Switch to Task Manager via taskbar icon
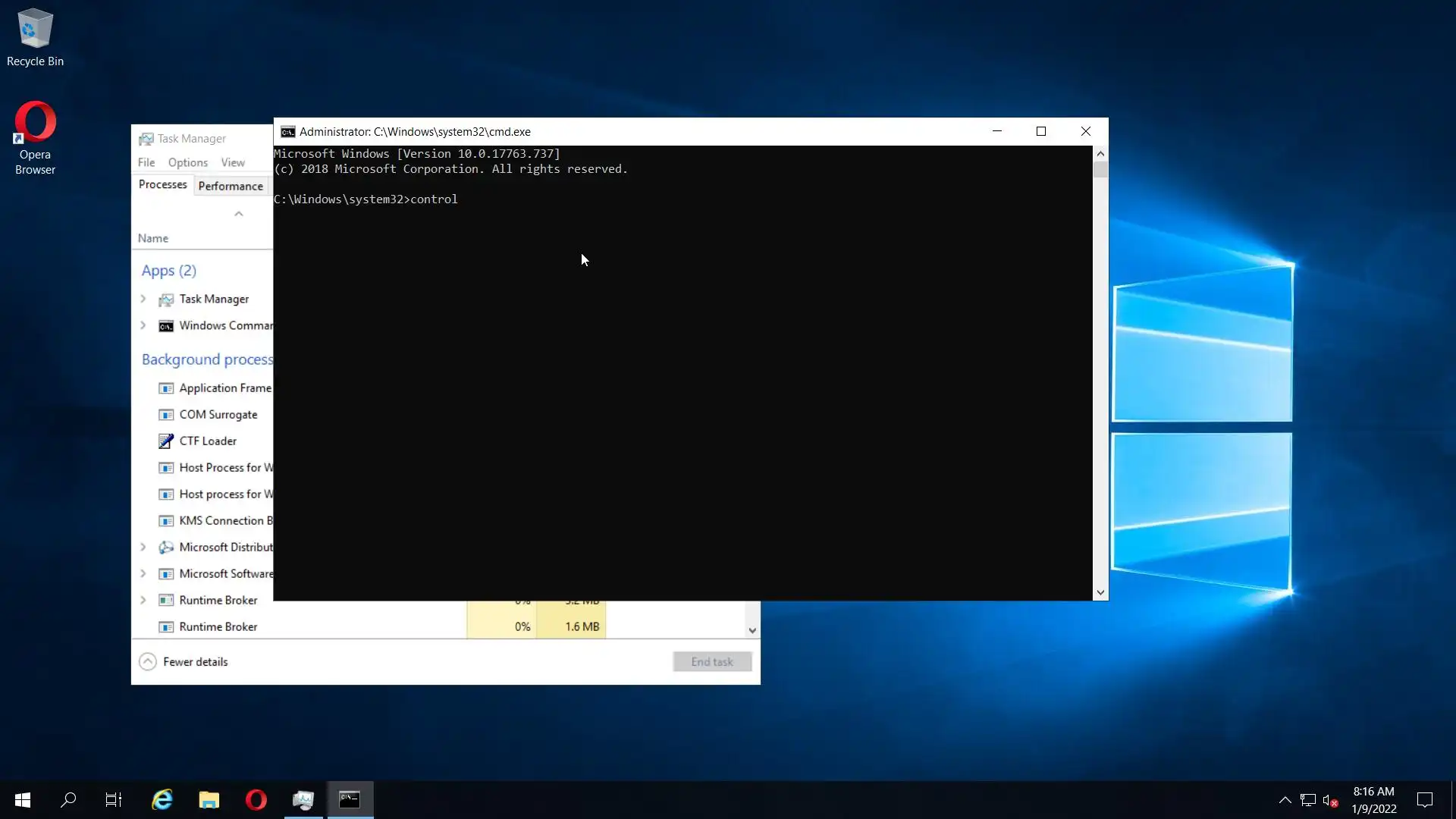The height and width of the screenshot is (819, 1456). click(303, 799)
